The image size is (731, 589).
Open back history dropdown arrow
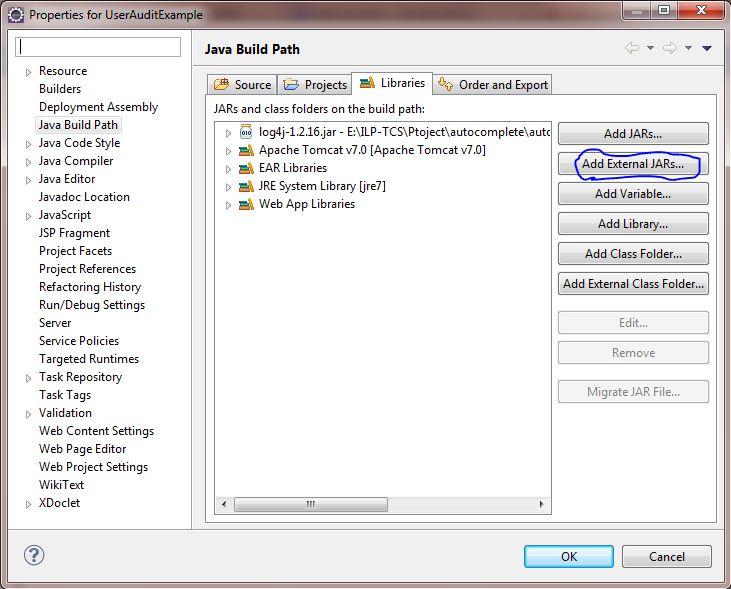(x=650, y=48)
